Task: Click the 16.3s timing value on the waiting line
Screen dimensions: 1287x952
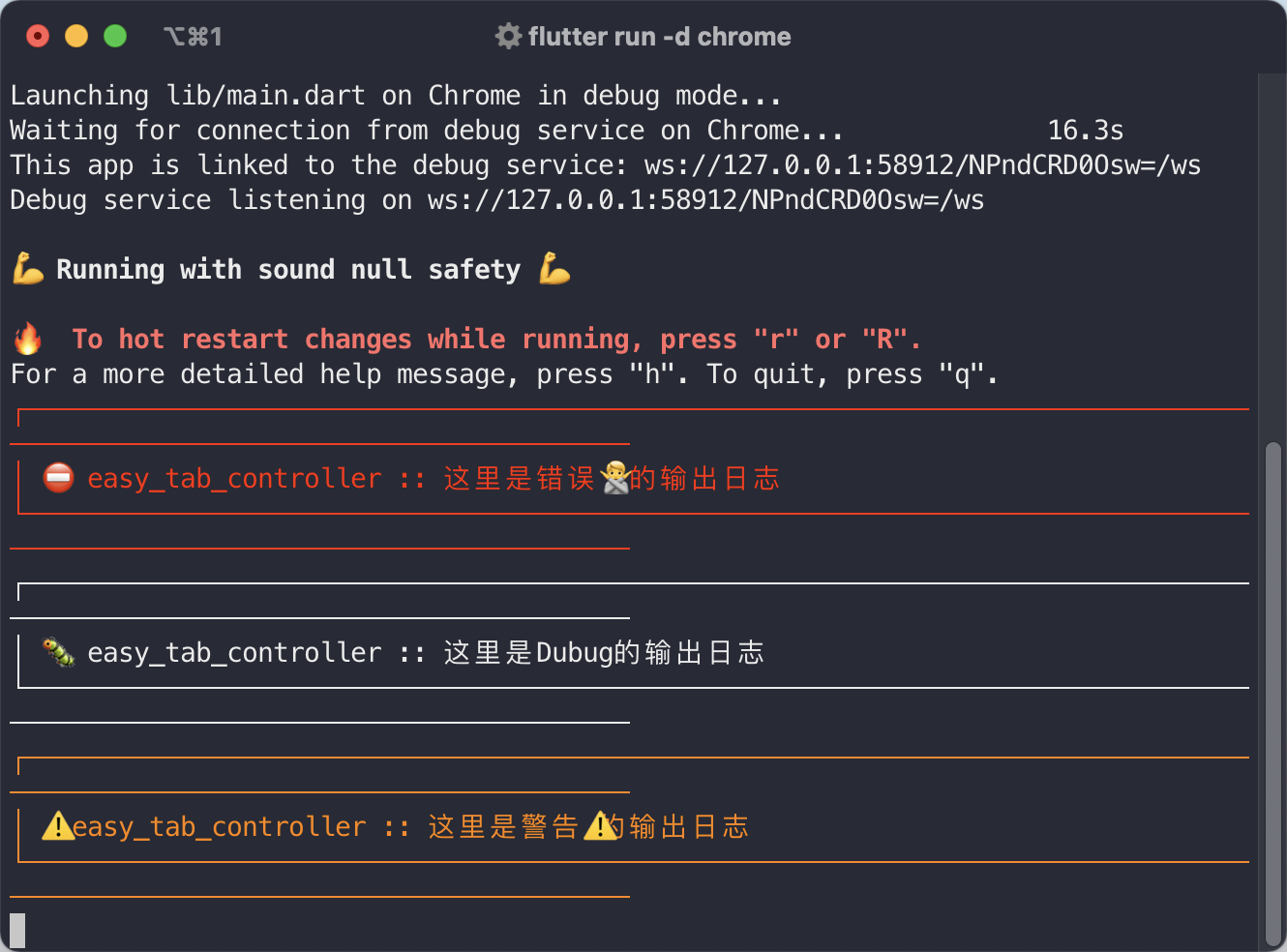Action: point(1086,130)
